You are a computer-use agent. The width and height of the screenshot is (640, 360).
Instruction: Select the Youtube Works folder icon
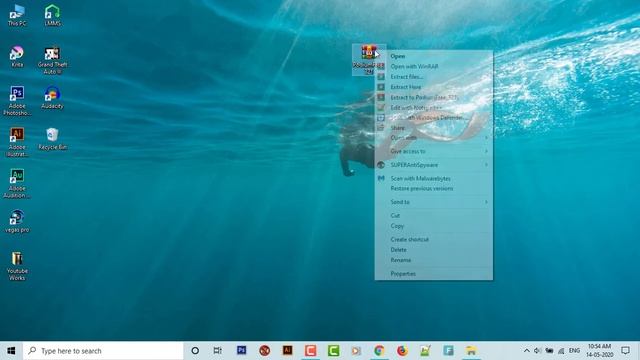17,266
